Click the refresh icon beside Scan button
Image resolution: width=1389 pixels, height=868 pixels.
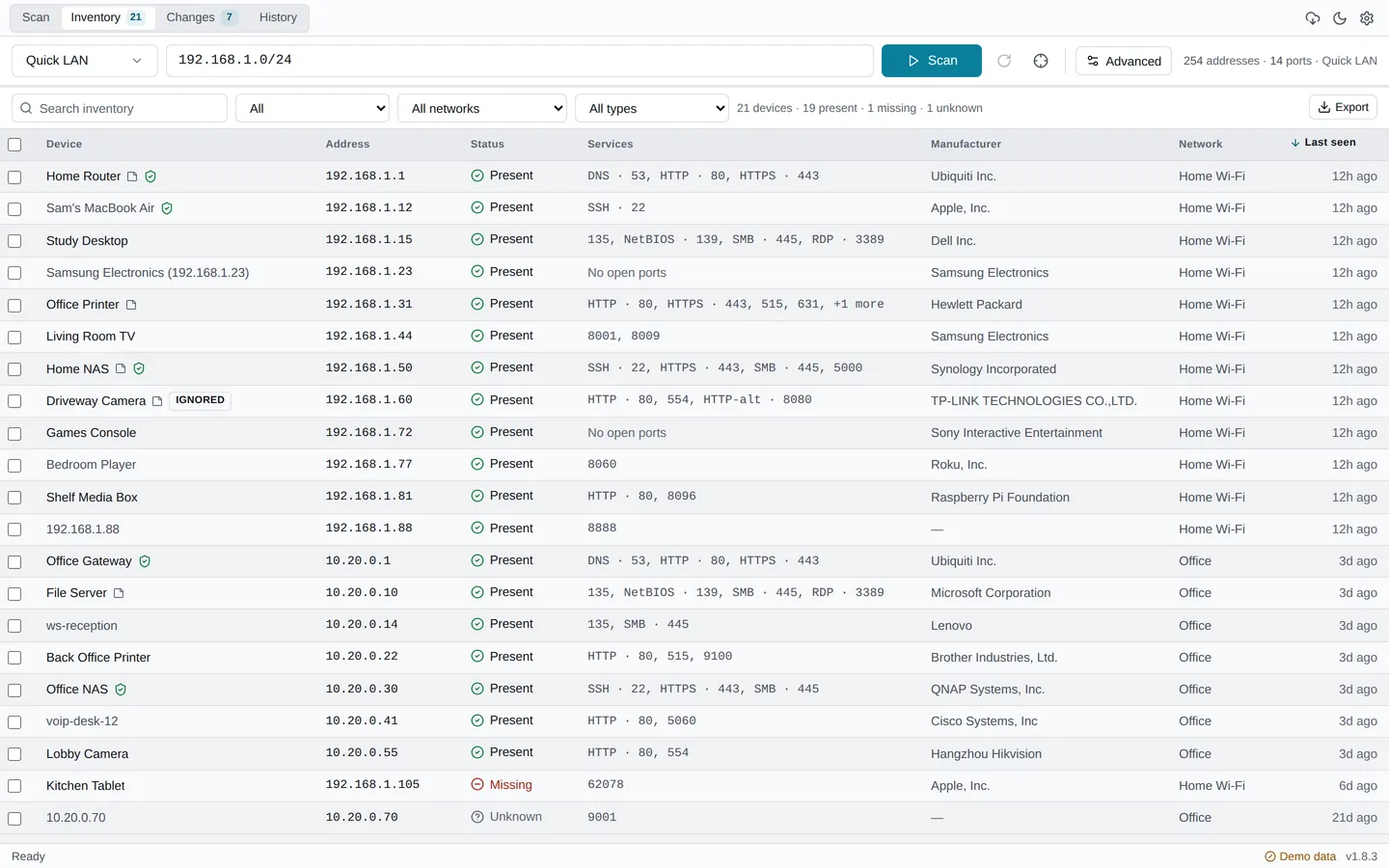pos(1004,61)
